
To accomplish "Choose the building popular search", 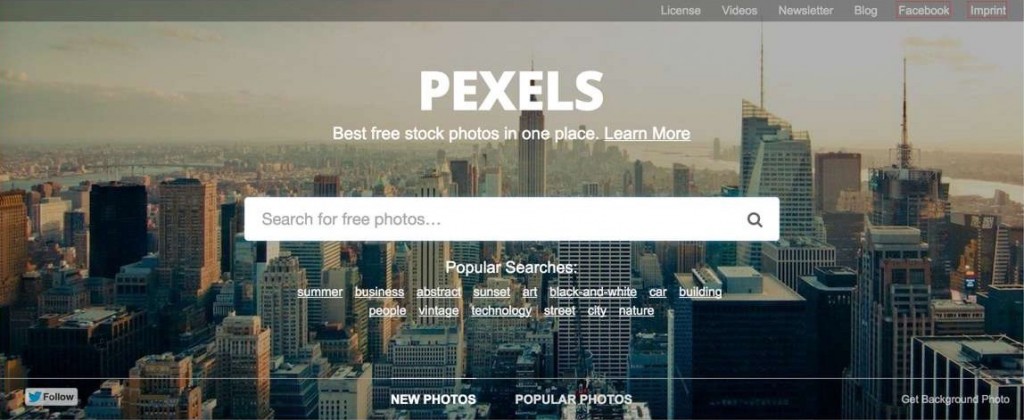I will click(x=700, y=292).
